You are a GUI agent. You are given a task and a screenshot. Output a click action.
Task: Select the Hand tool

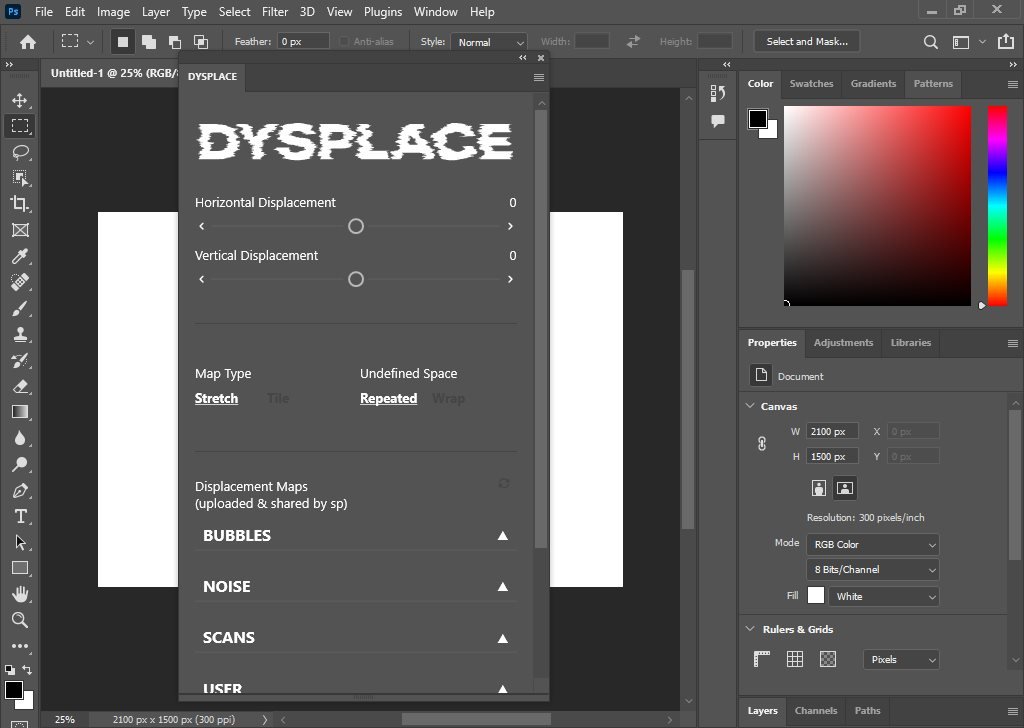(x=20, y=594)
